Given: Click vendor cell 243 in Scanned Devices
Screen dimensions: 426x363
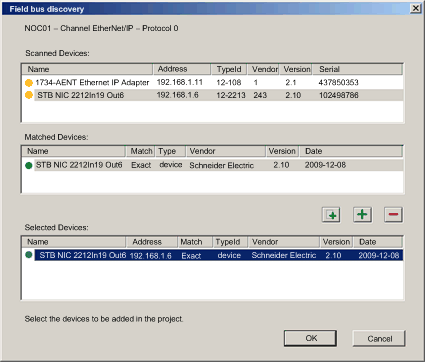Looking at the screenshot, I should 260,95.
